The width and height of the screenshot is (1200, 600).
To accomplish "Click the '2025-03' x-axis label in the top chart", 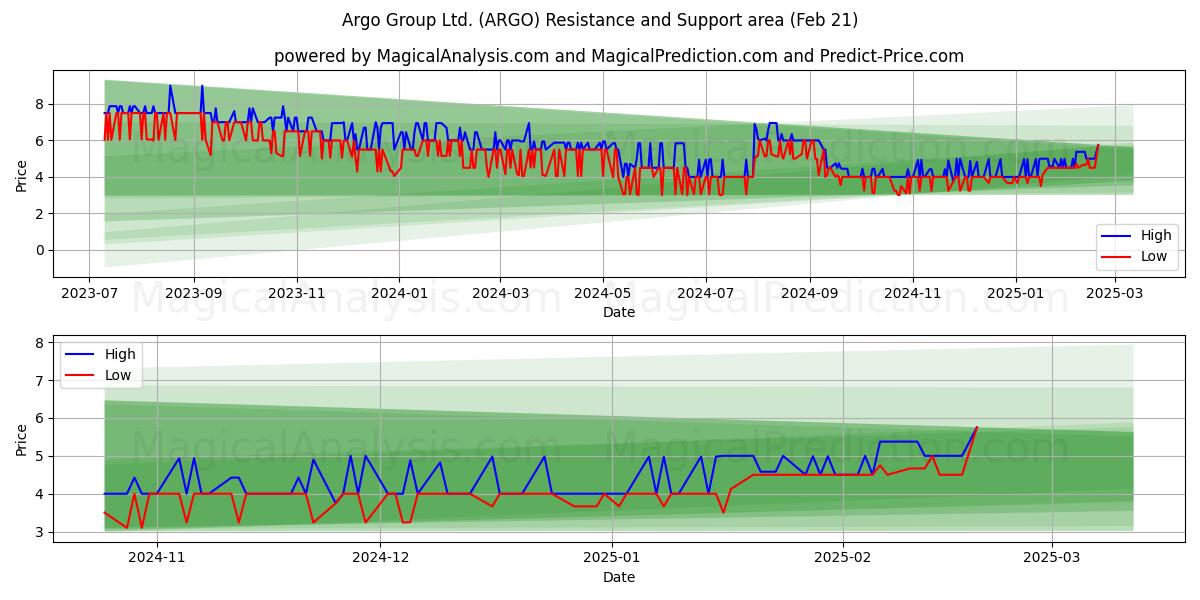I will coord(1115,294).
